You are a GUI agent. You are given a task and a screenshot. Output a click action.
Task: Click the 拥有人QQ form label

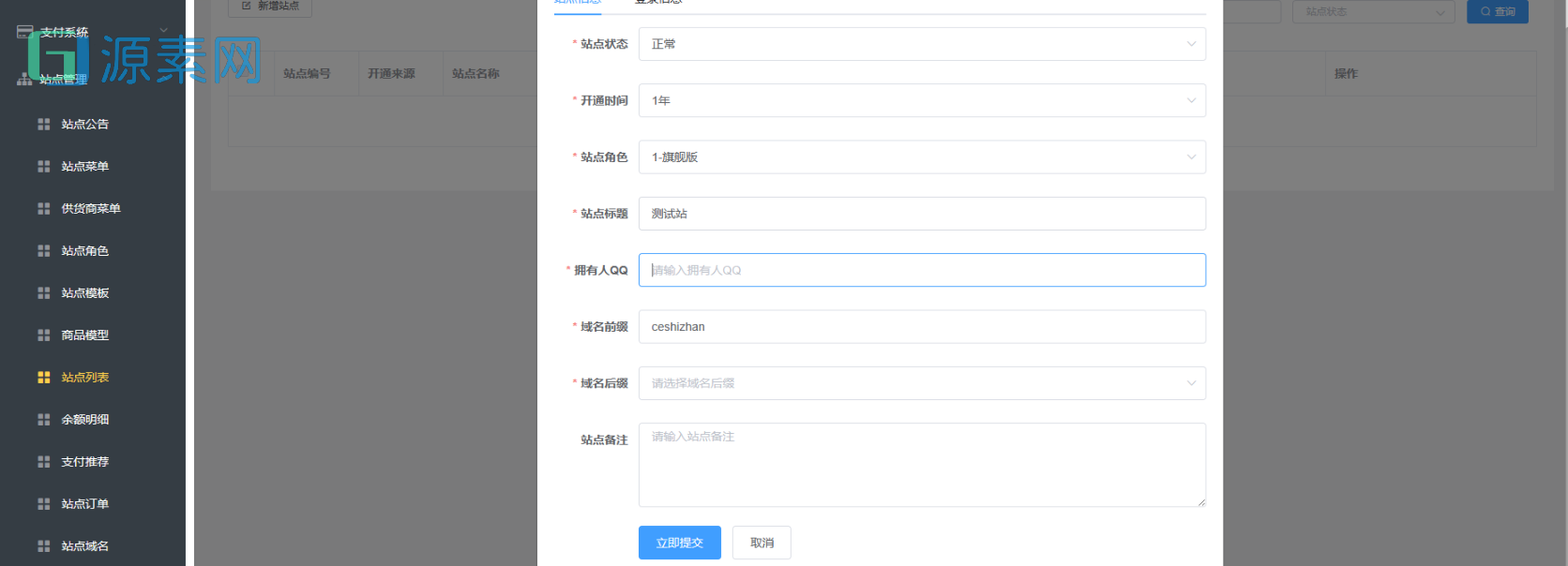[600, 270]
